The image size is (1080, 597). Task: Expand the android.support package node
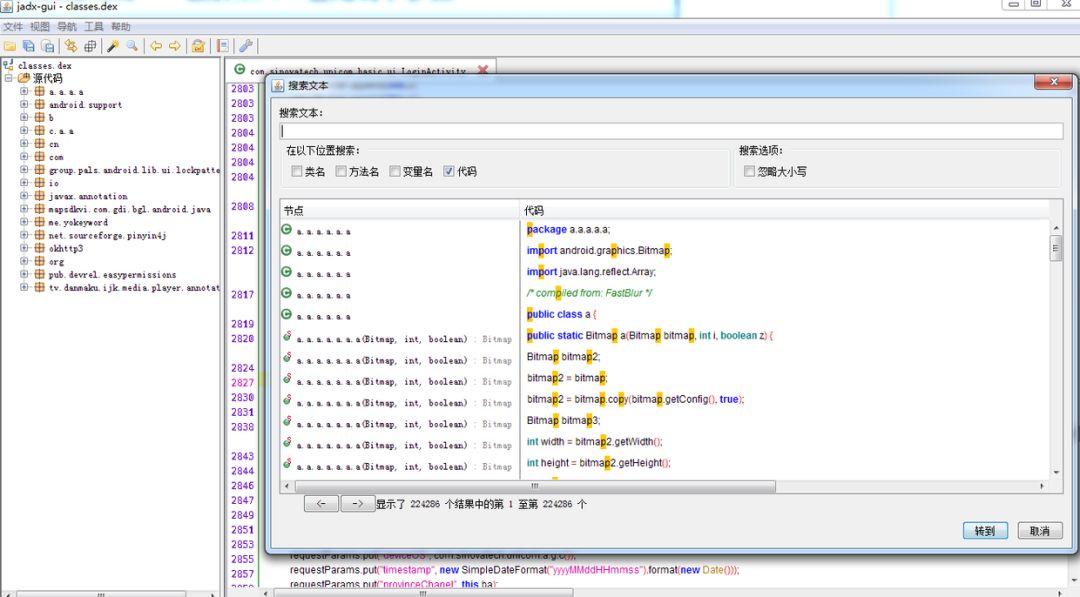click(24, 104)
